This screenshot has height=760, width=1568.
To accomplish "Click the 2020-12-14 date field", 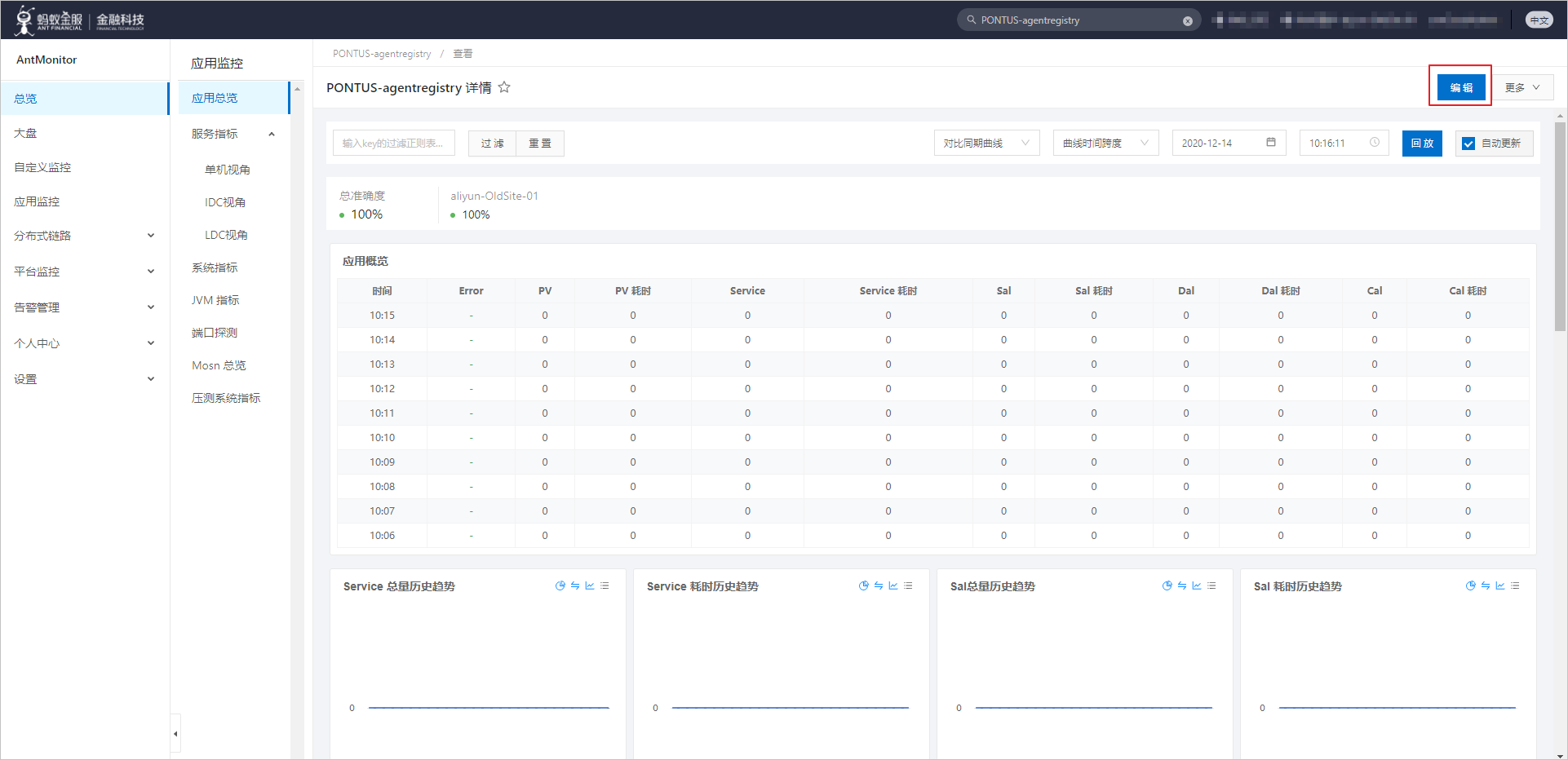I will pyautogui.click(x=1229, y=143).
